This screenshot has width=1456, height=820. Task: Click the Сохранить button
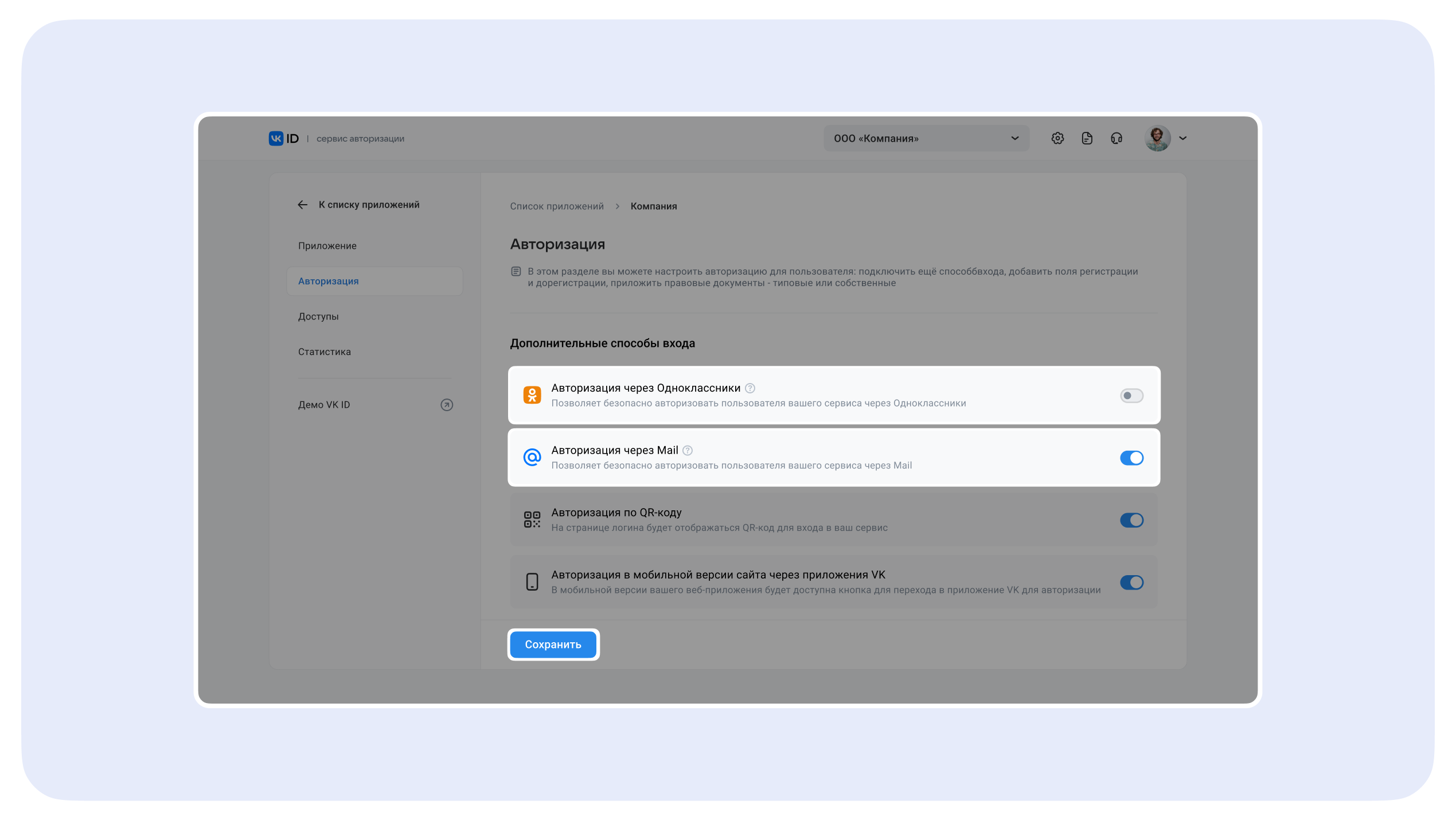[553, 645]
